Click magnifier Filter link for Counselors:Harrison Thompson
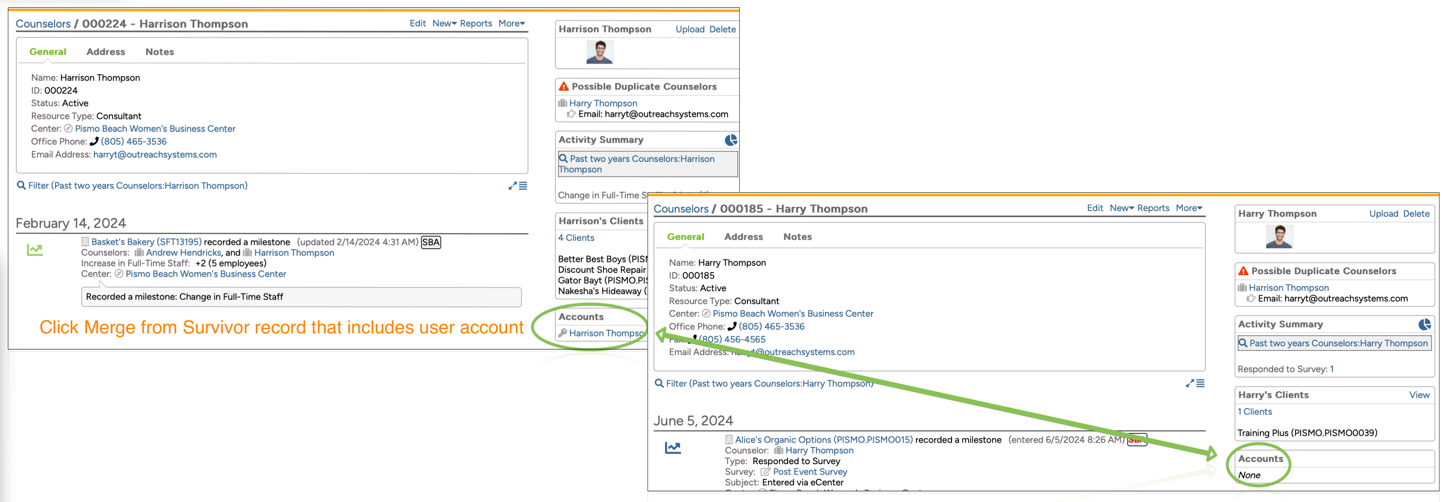 (x=132, y=186)
